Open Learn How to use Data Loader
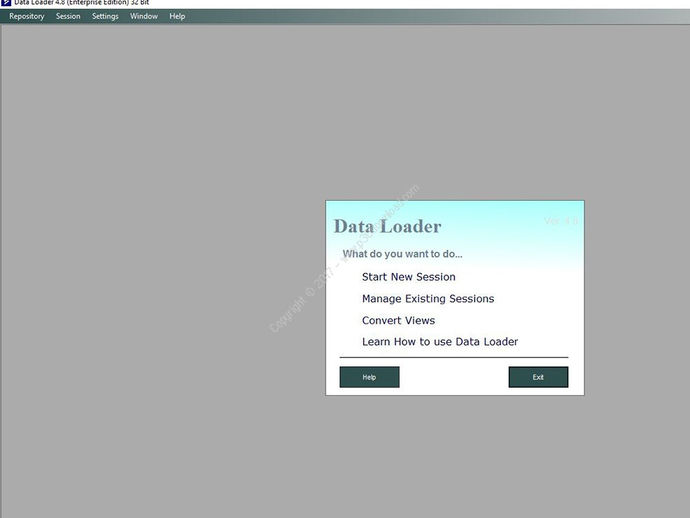690x518 pixels. (x=440, y=342)
